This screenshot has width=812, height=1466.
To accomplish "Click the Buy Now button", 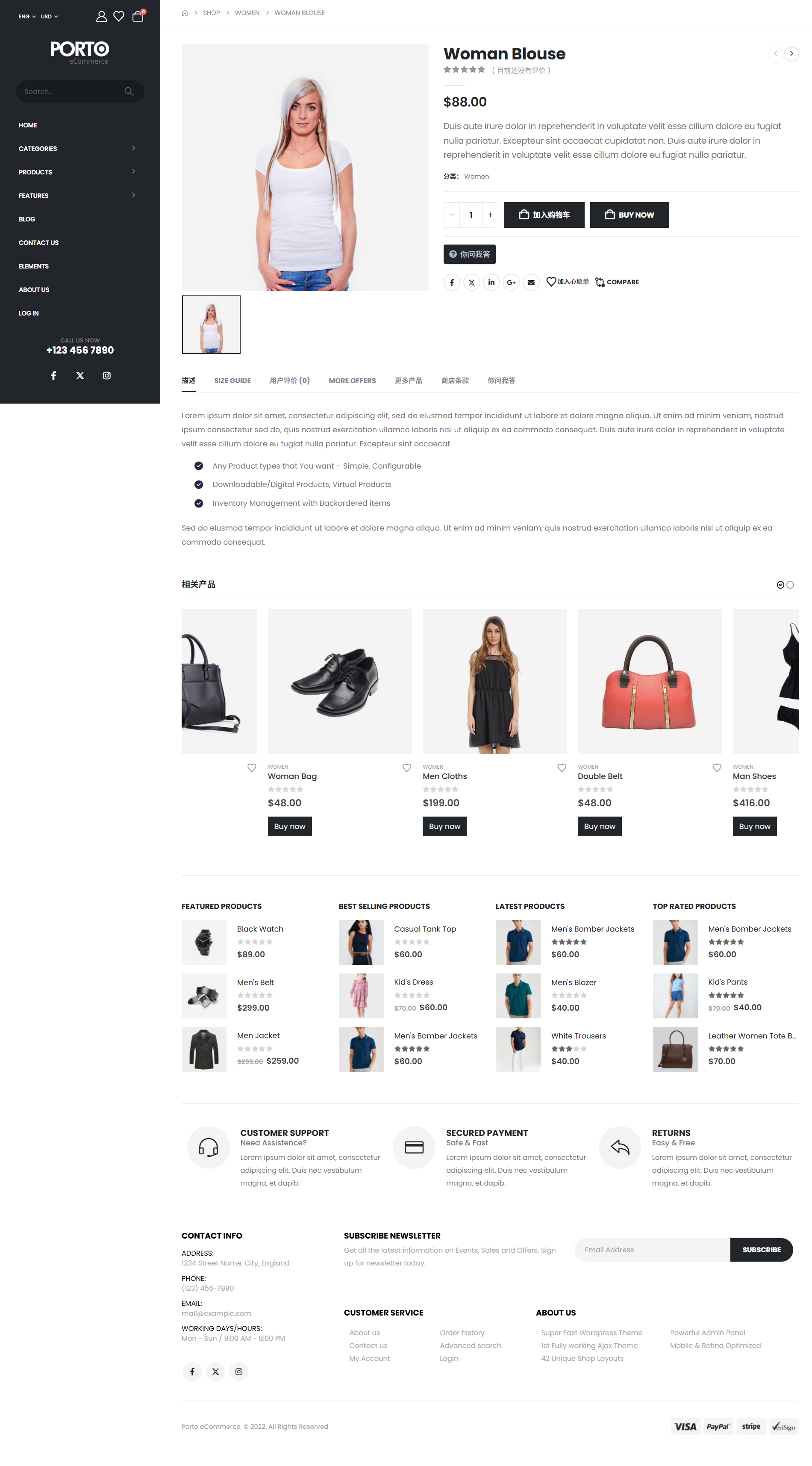I will click(630, 215).
